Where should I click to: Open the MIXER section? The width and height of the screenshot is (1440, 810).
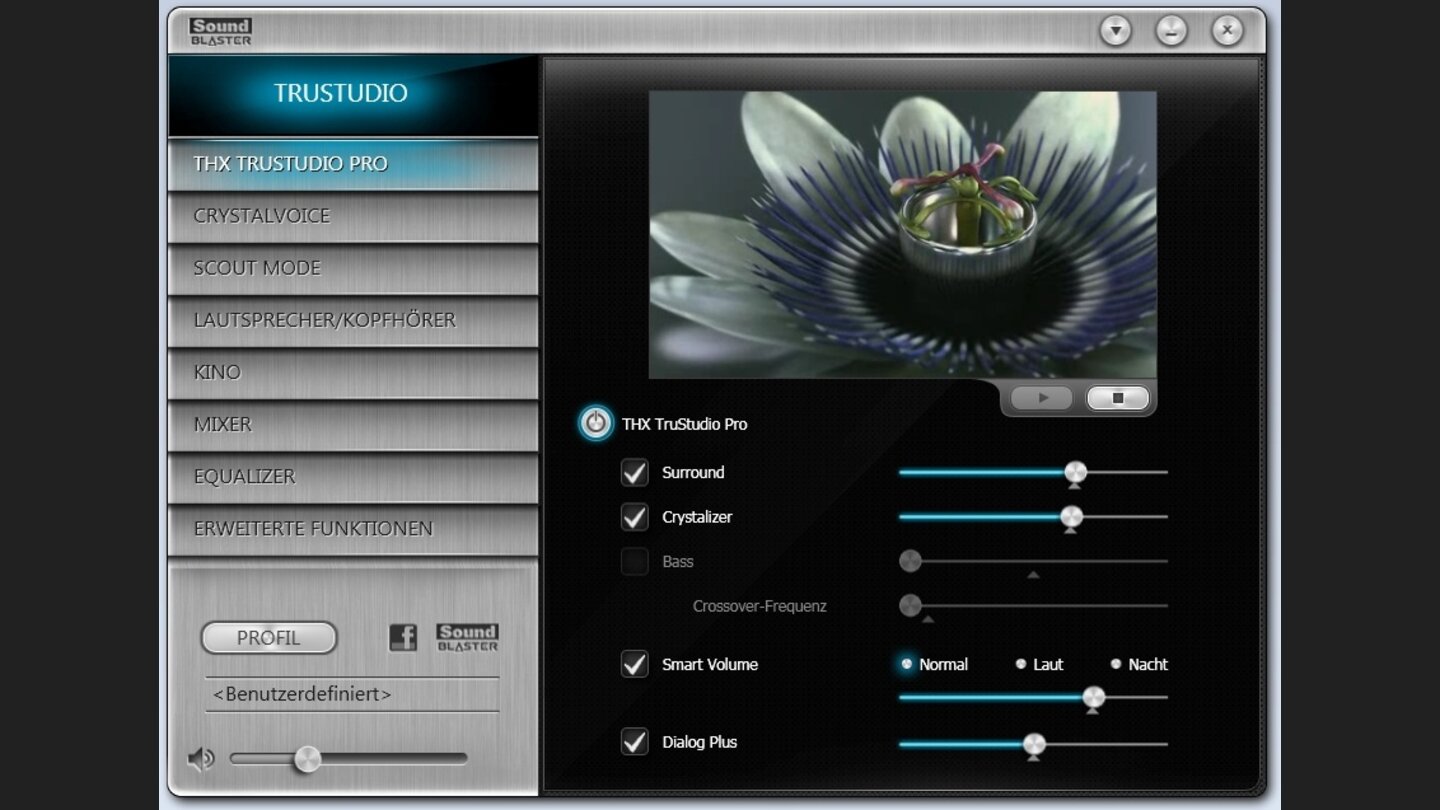pyautogui.click(x=353, y=424)
